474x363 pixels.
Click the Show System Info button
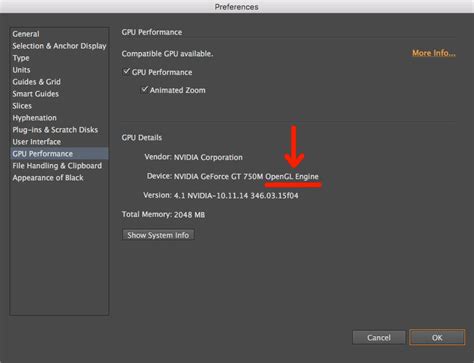[158, 235]
